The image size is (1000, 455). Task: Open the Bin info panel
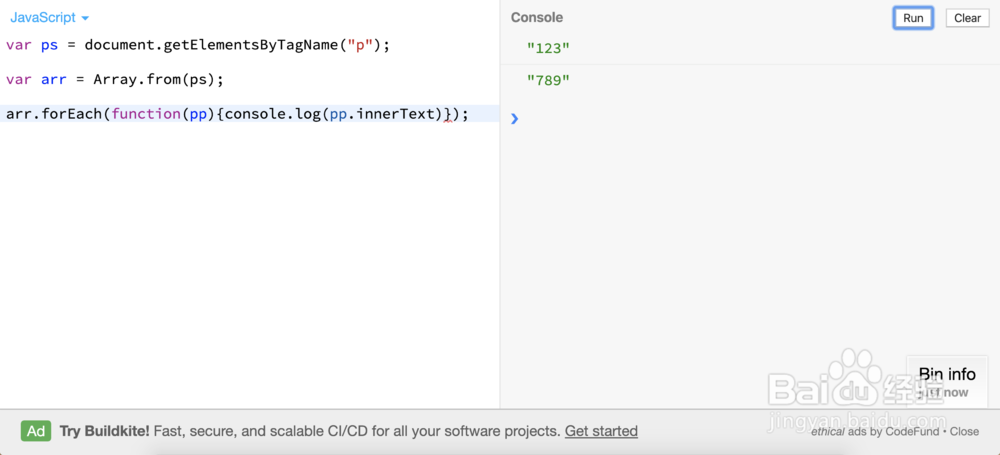tap(946, 375)
